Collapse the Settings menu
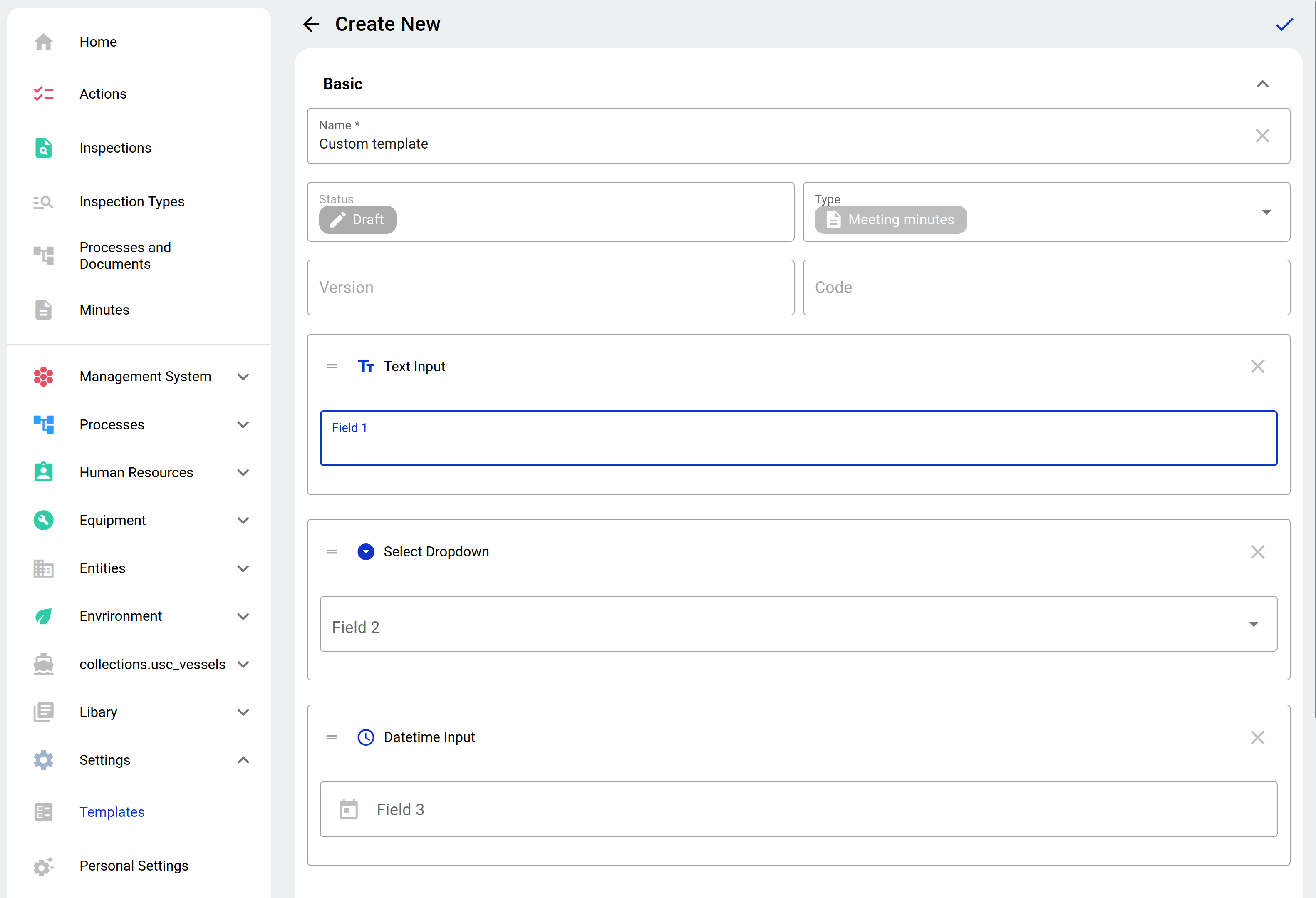The height and width of the screenshot is (898, 1316). [x=243, y=760]
